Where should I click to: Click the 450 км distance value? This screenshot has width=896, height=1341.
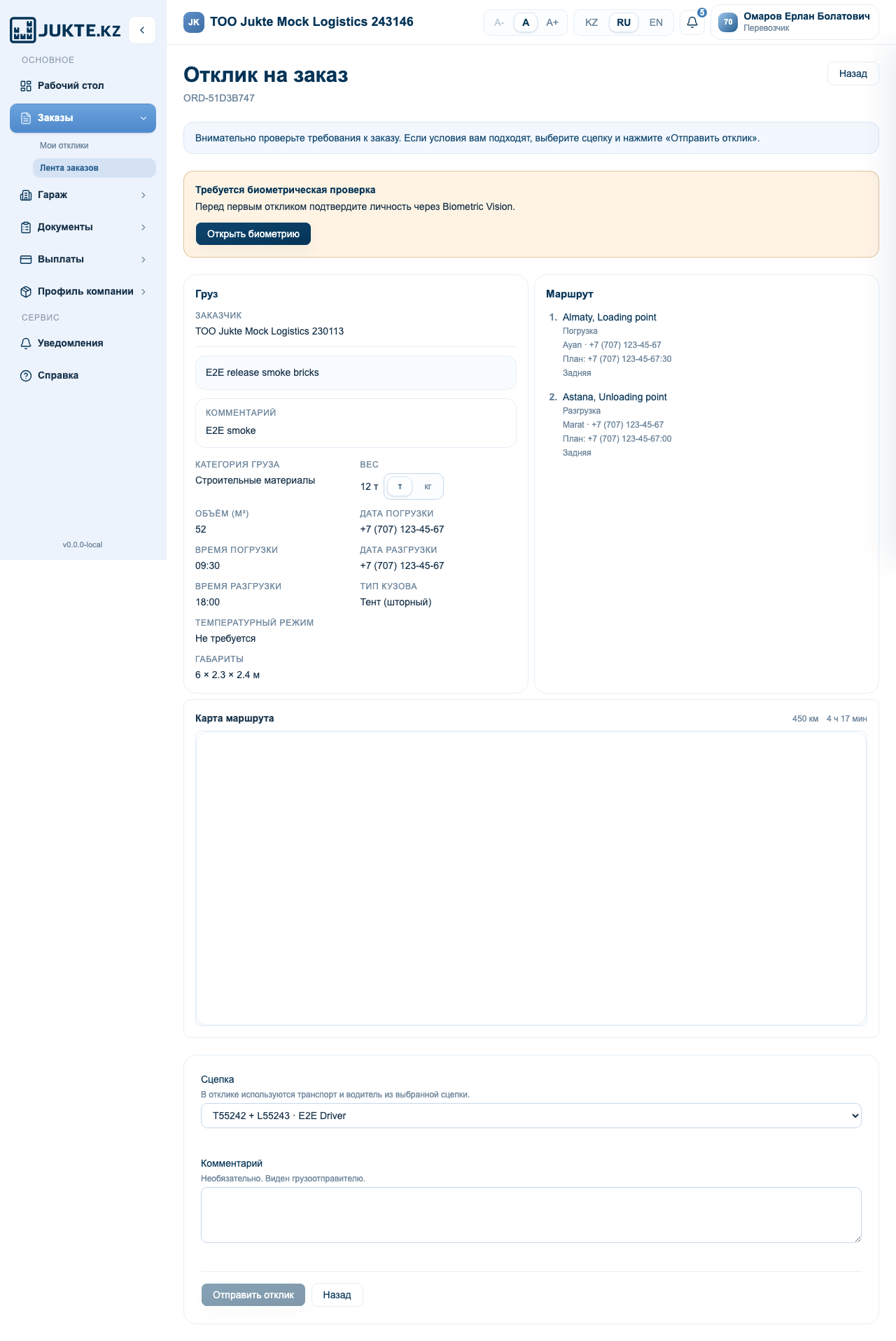(805, 719)
